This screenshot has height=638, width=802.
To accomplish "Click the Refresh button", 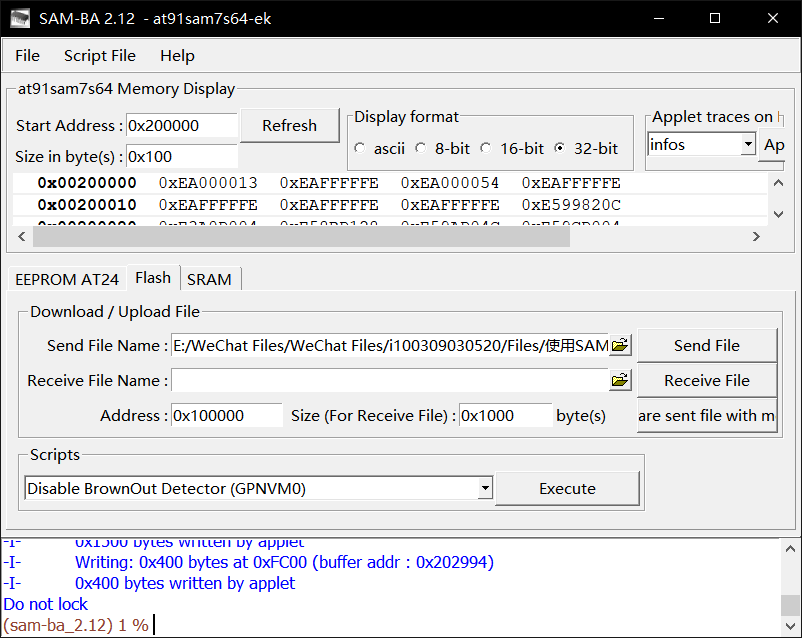I will [289, 125].
